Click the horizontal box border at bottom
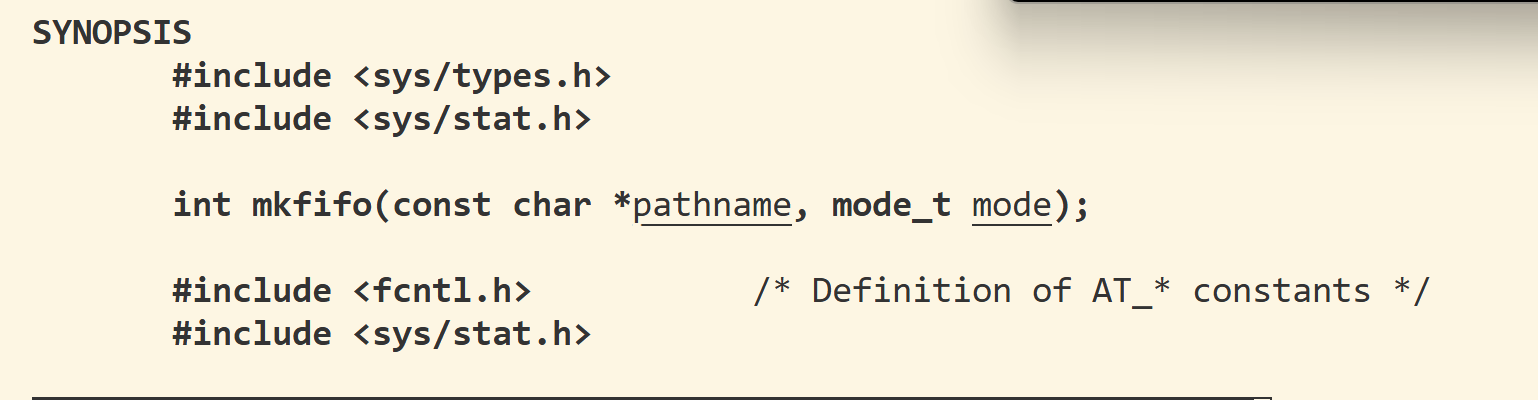The image size is (1538, 400). pyautogui.click(x=651, y=397)
